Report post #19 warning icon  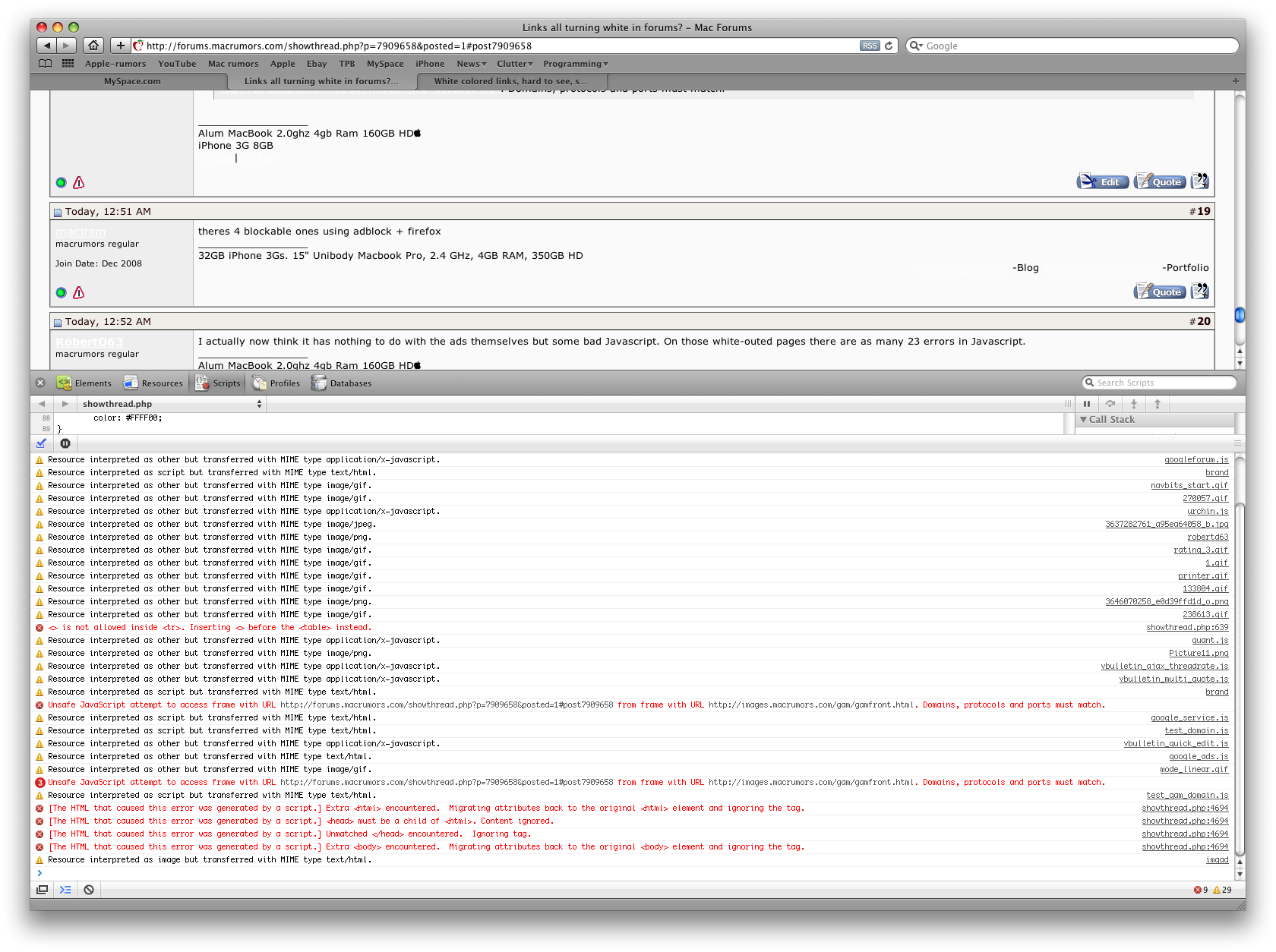[x=79, y=292]
